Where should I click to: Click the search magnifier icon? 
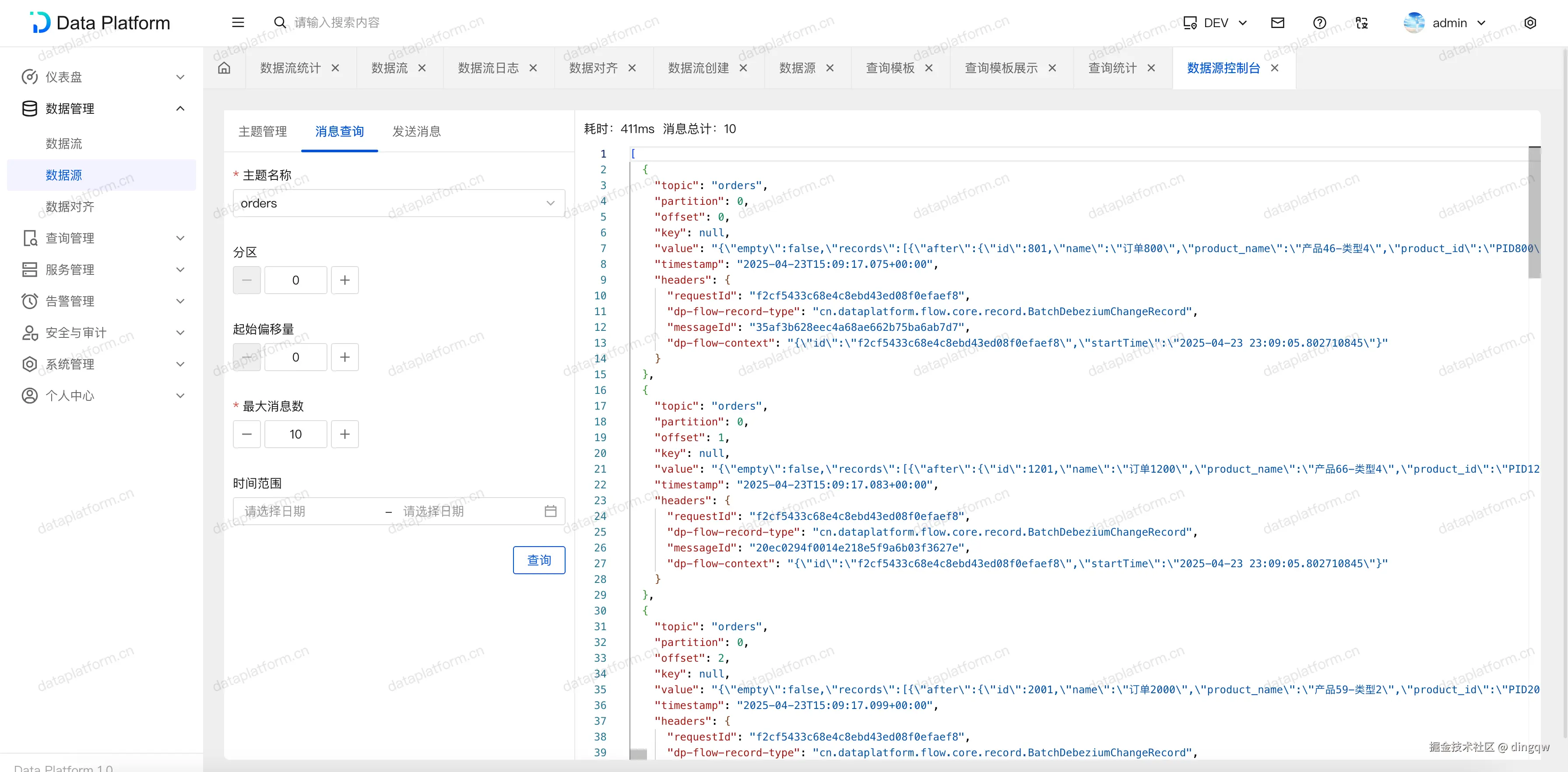(279, 22)
